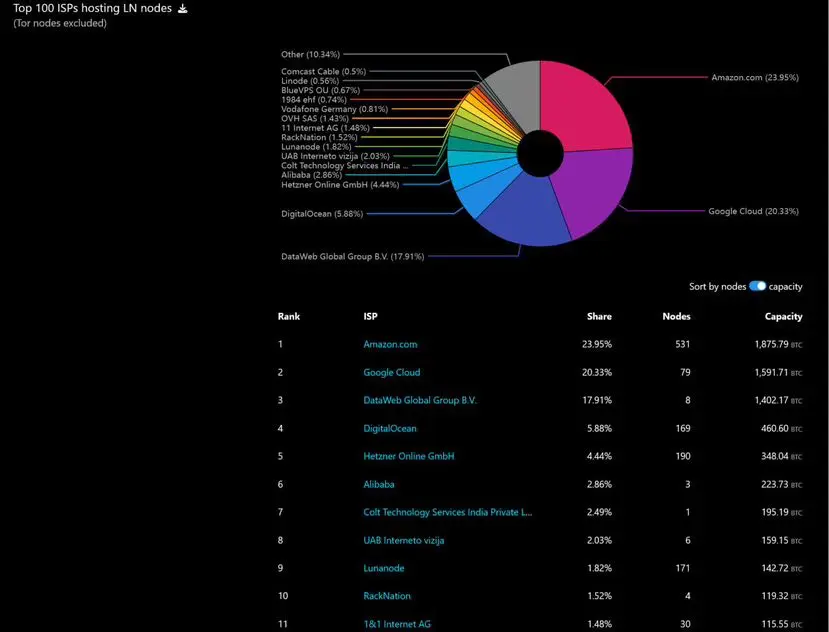Click the Lunanode (1.82%) chart label
Viewport: 829px width, 632px height.
(316, 147)
